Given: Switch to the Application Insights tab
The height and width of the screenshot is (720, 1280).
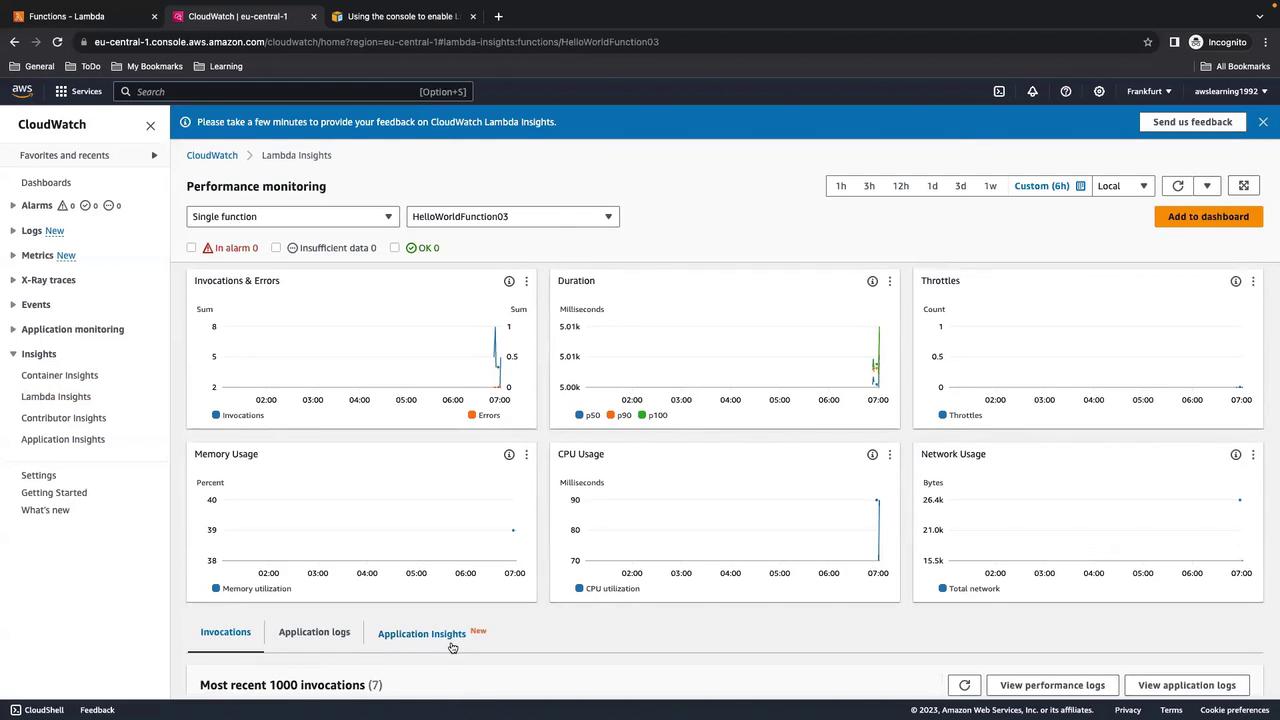Looking at the screenshot, I should (422, 634).
